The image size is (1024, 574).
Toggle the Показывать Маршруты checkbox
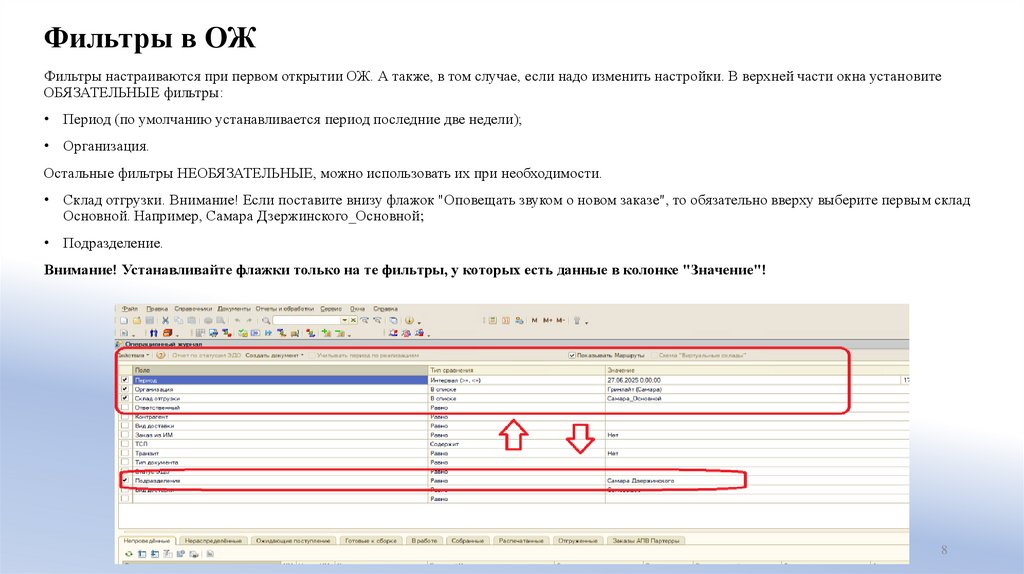572,355
